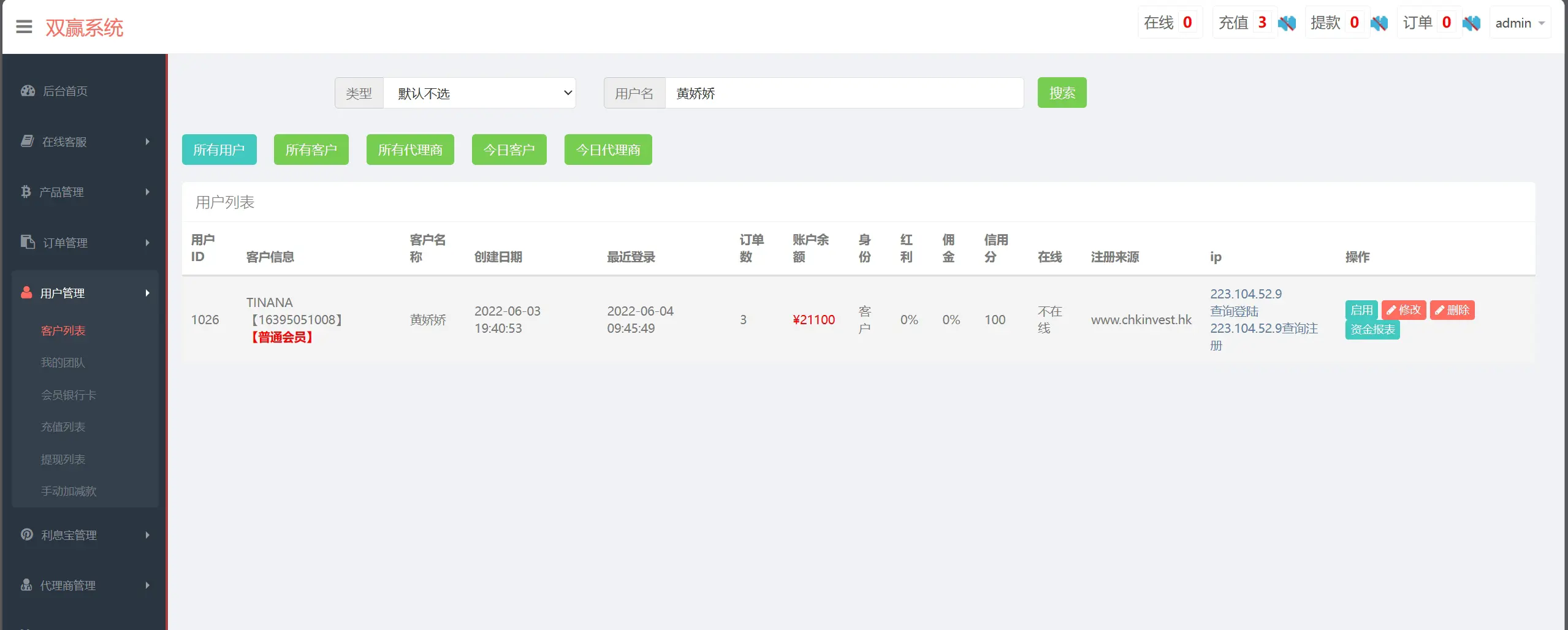Click the 用户名 search input field
1568x630 pixels.
(x=843, y=93)
